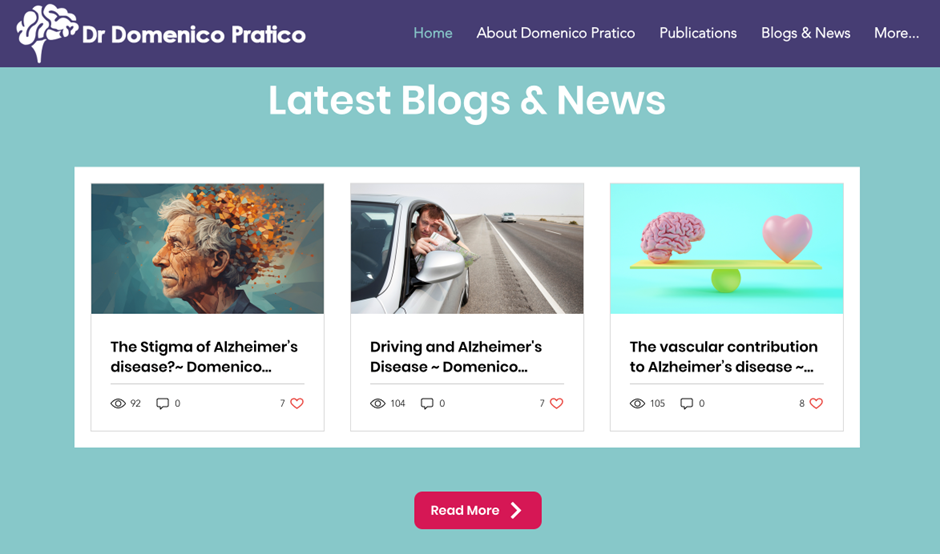940x554 pixels.
Task: Expand the More... navigation menu
Action: tap(896, 33)
